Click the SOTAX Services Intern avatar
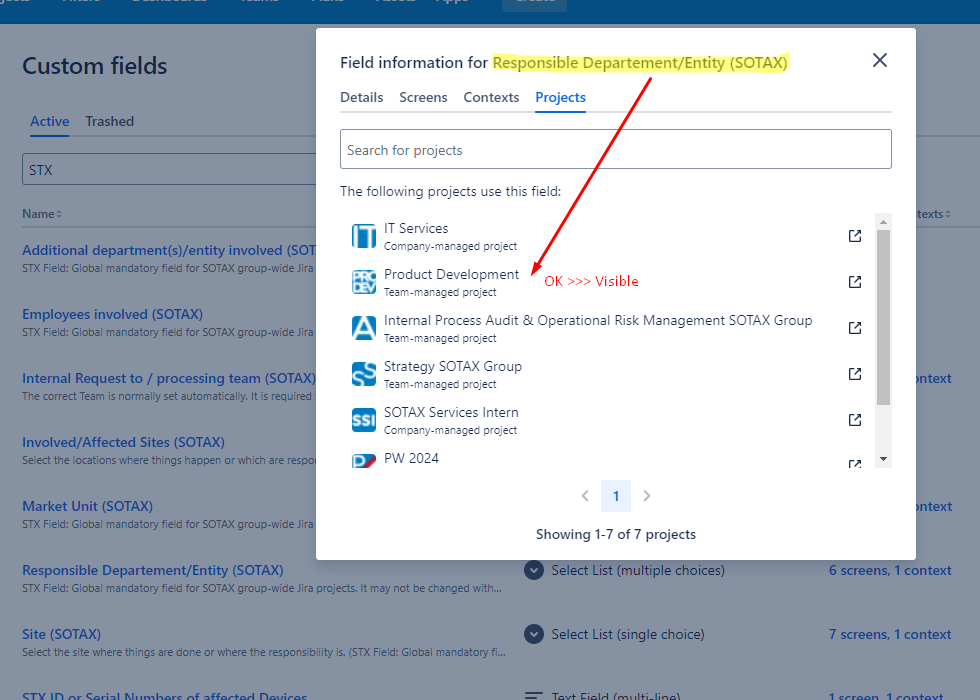 364,420
